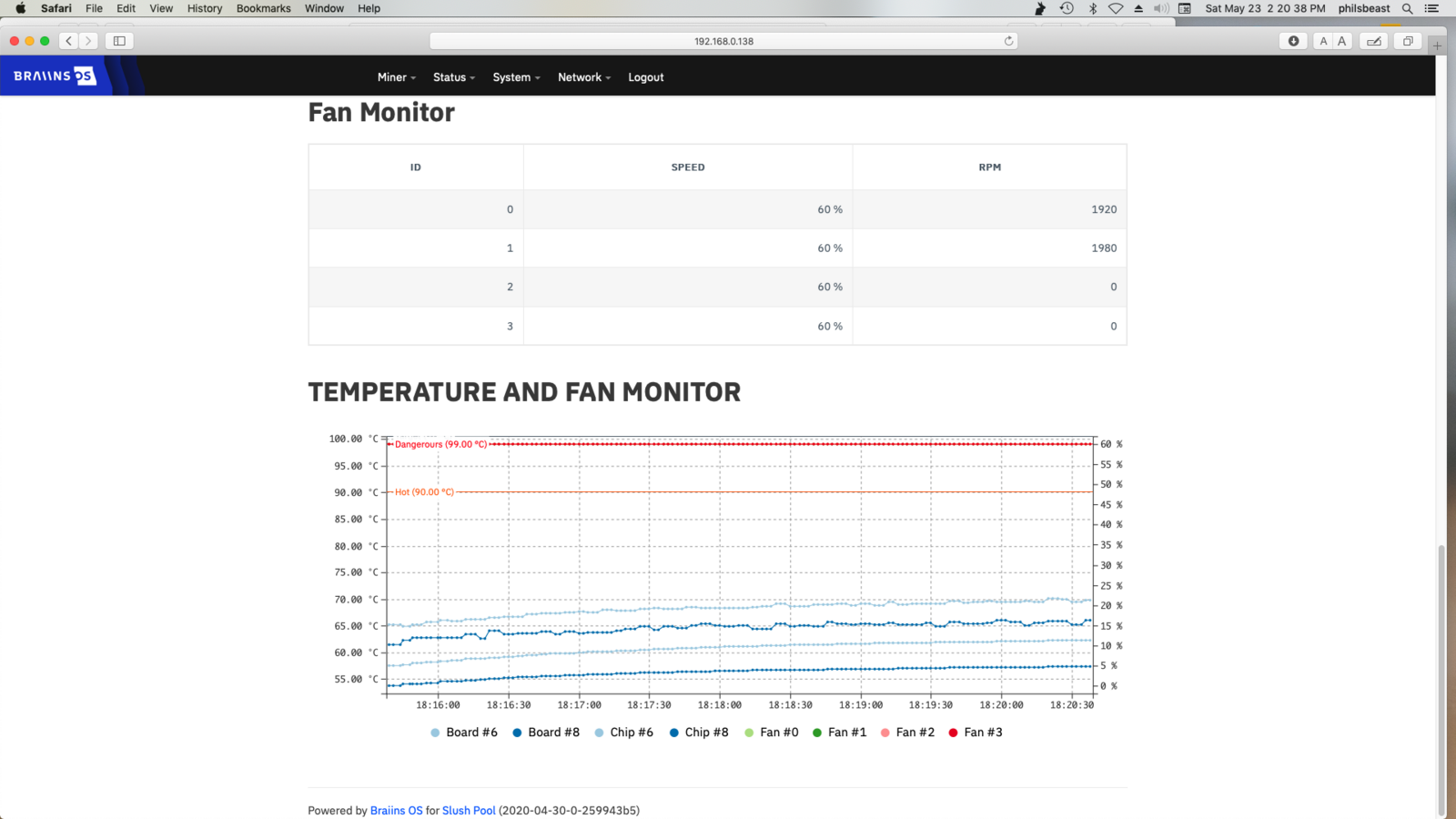The width and height of the screenshot is (1456, 819).
Task: Open the Safari share button
Action: [x=1374, y=41]
